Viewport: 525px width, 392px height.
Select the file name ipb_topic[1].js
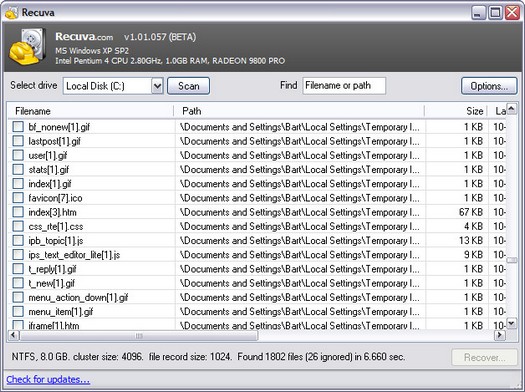pos(56,241)
